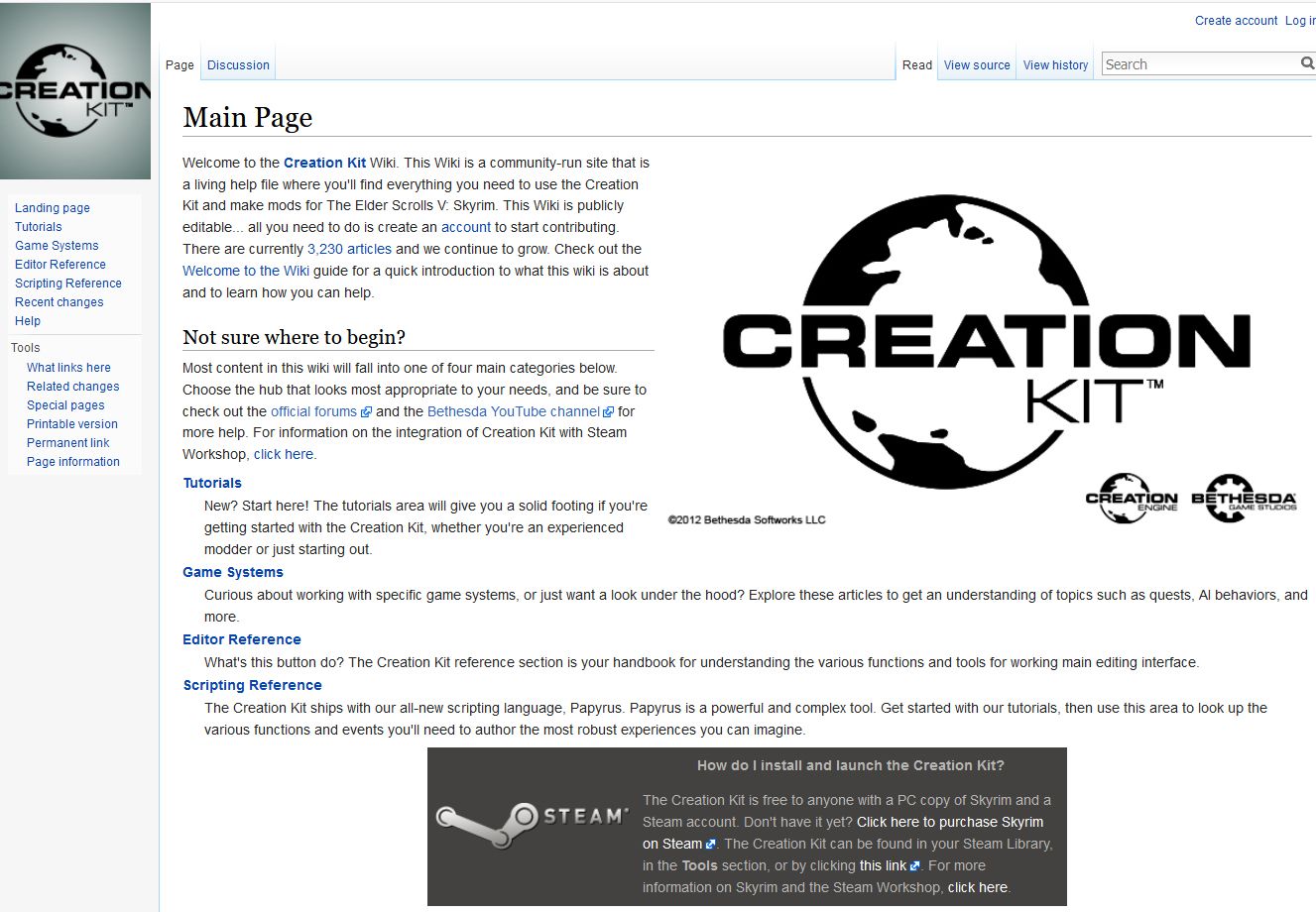The image size is (1316, 912).
Task: Open the Welcome to the Wiki guide
Action: click(x=246, y=271)
